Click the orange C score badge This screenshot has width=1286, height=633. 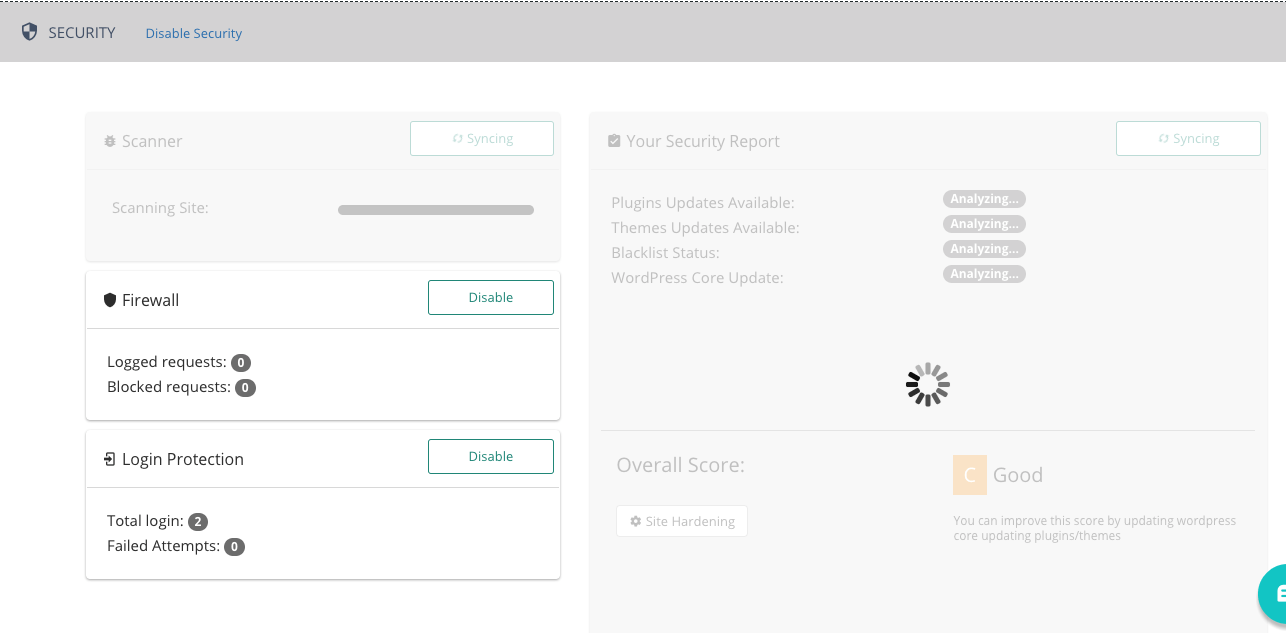969,475
